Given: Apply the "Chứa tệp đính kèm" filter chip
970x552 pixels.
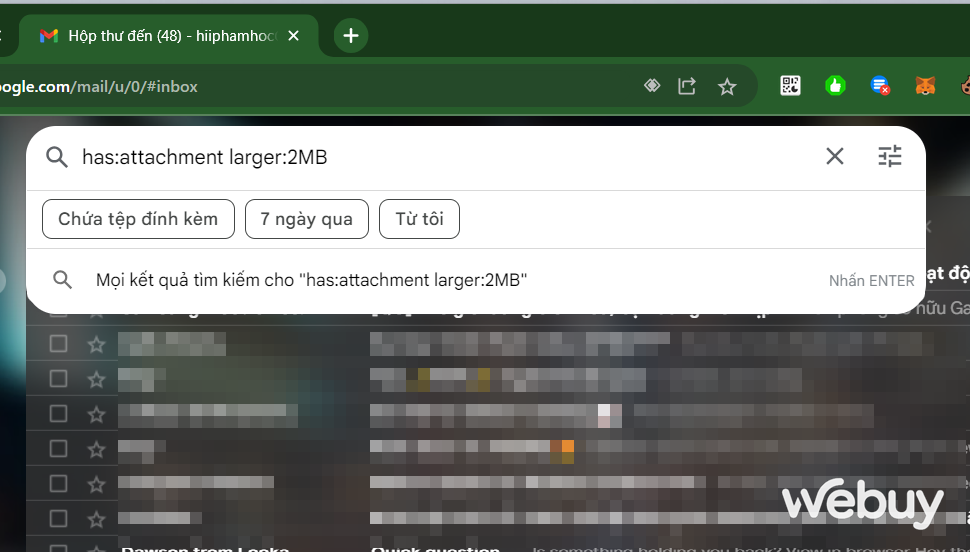Looking at the screenshot, I should tap(138, 219).
